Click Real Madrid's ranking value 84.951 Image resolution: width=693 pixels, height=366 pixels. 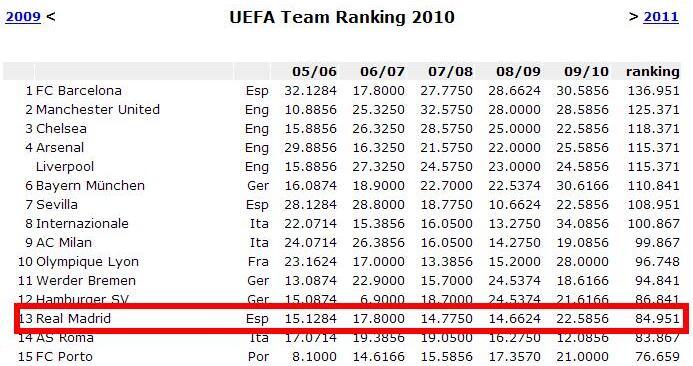(657, 319)
